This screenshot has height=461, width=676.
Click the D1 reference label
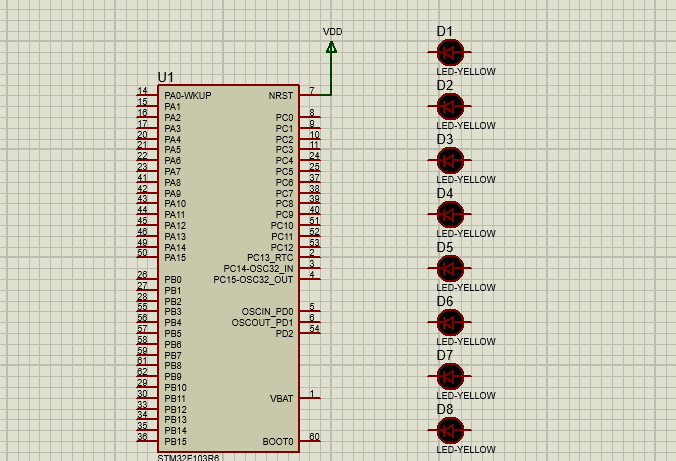coord(444,31)
